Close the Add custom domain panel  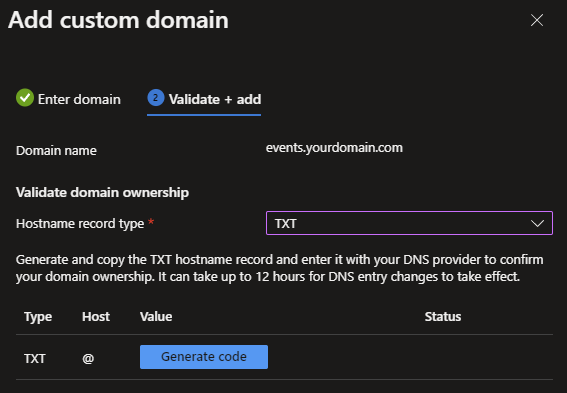[537, 20]
